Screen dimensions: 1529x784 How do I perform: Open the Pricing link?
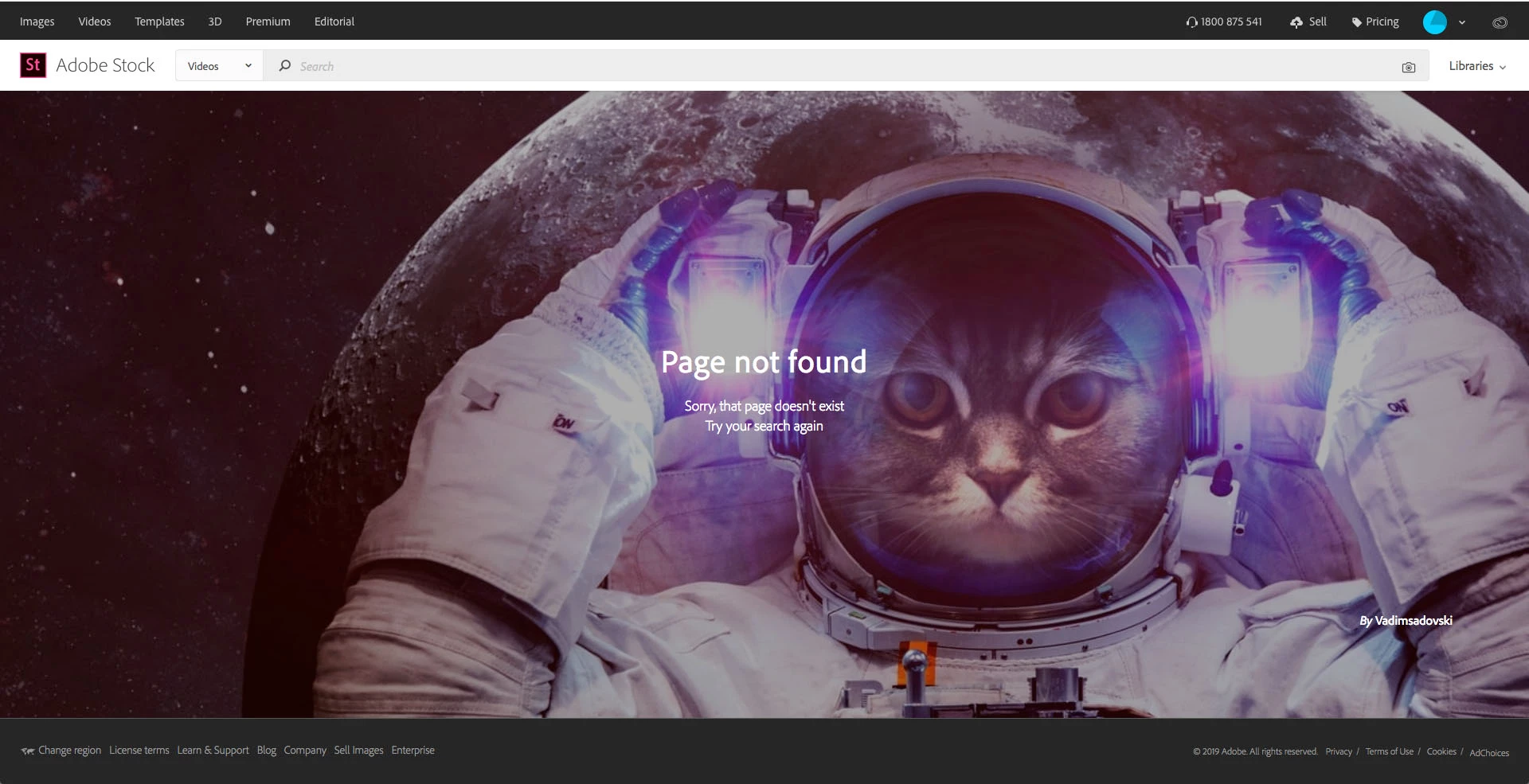click(x=1382, y=21)
